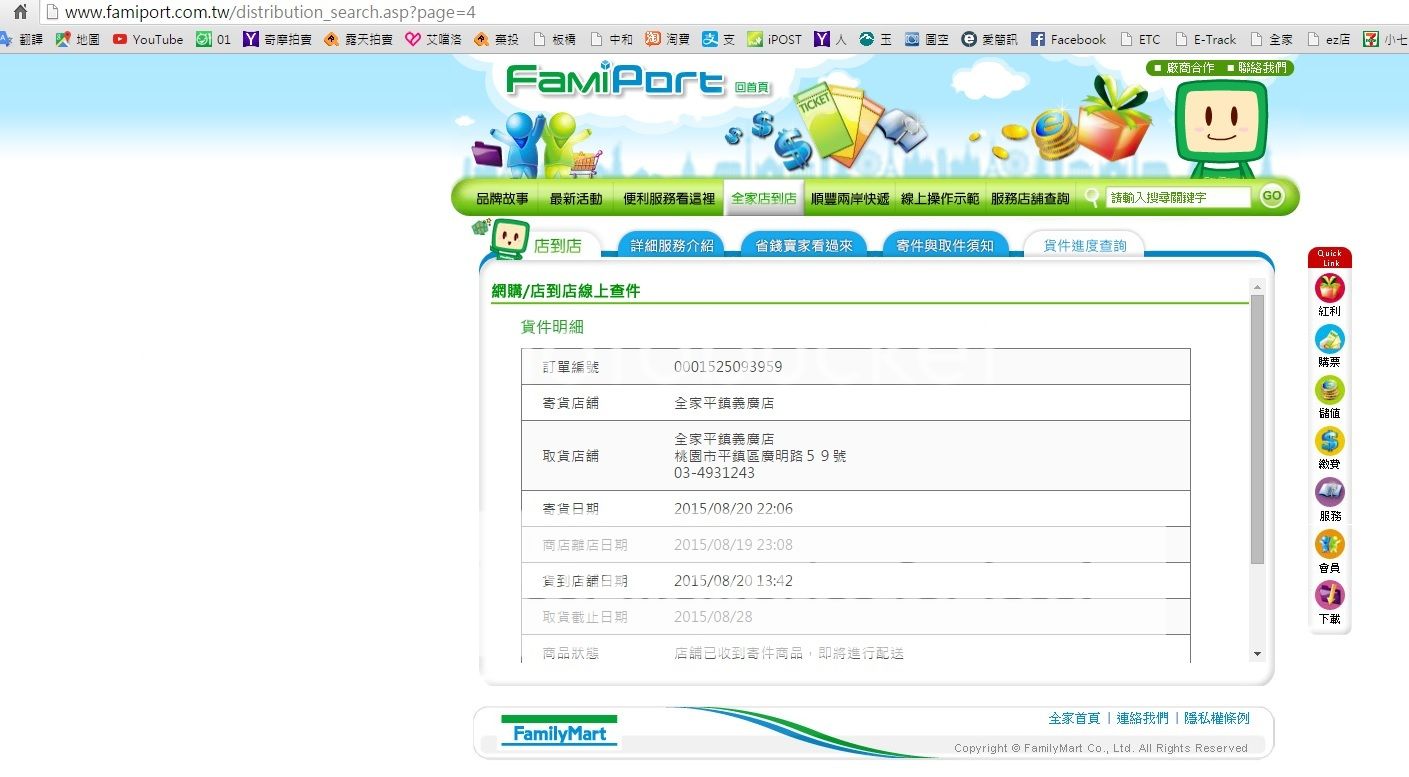The image size is (1409, 777).
Task: Click the 紅利 quick link icon
Action: [1329, 289]
